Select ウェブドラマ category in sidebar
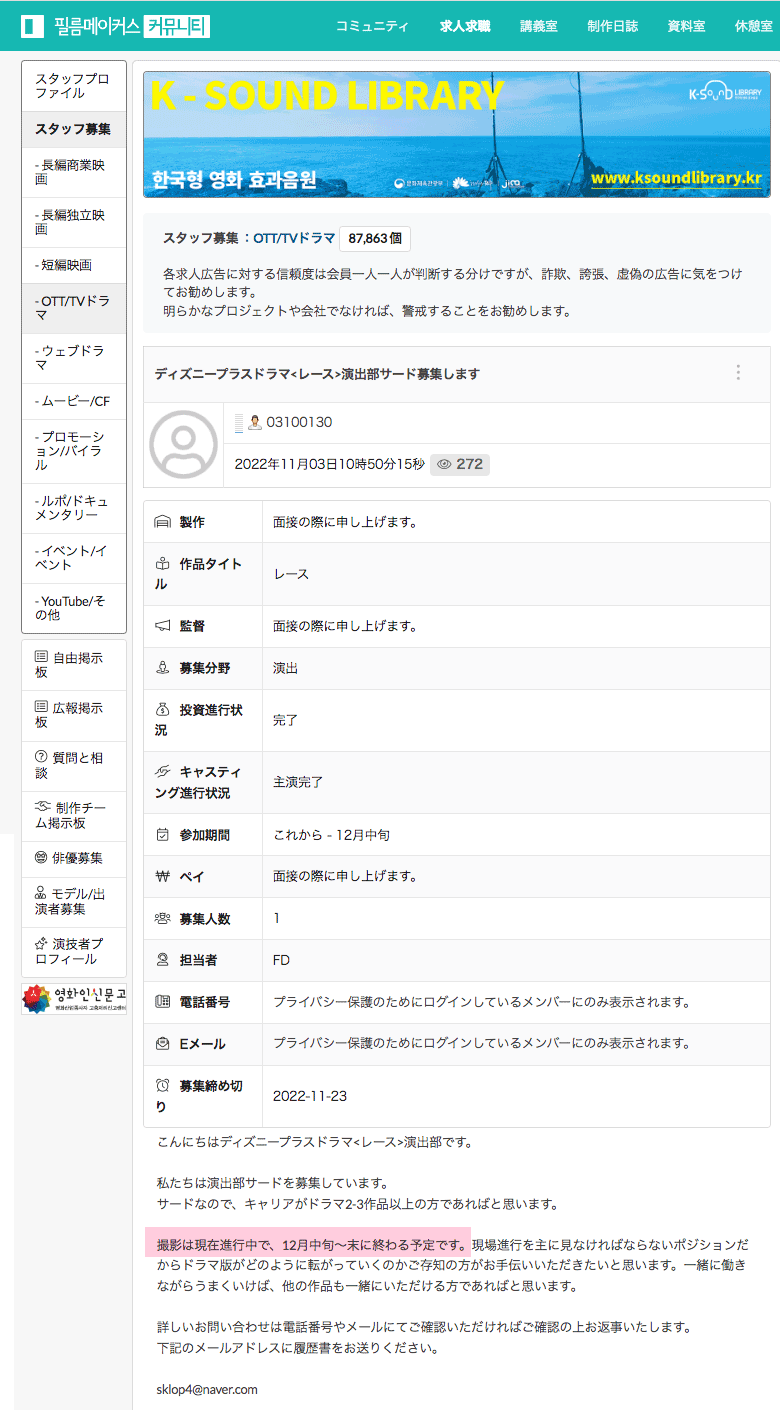Viewport: 780px width, 1410px height. tap(74, 358)
